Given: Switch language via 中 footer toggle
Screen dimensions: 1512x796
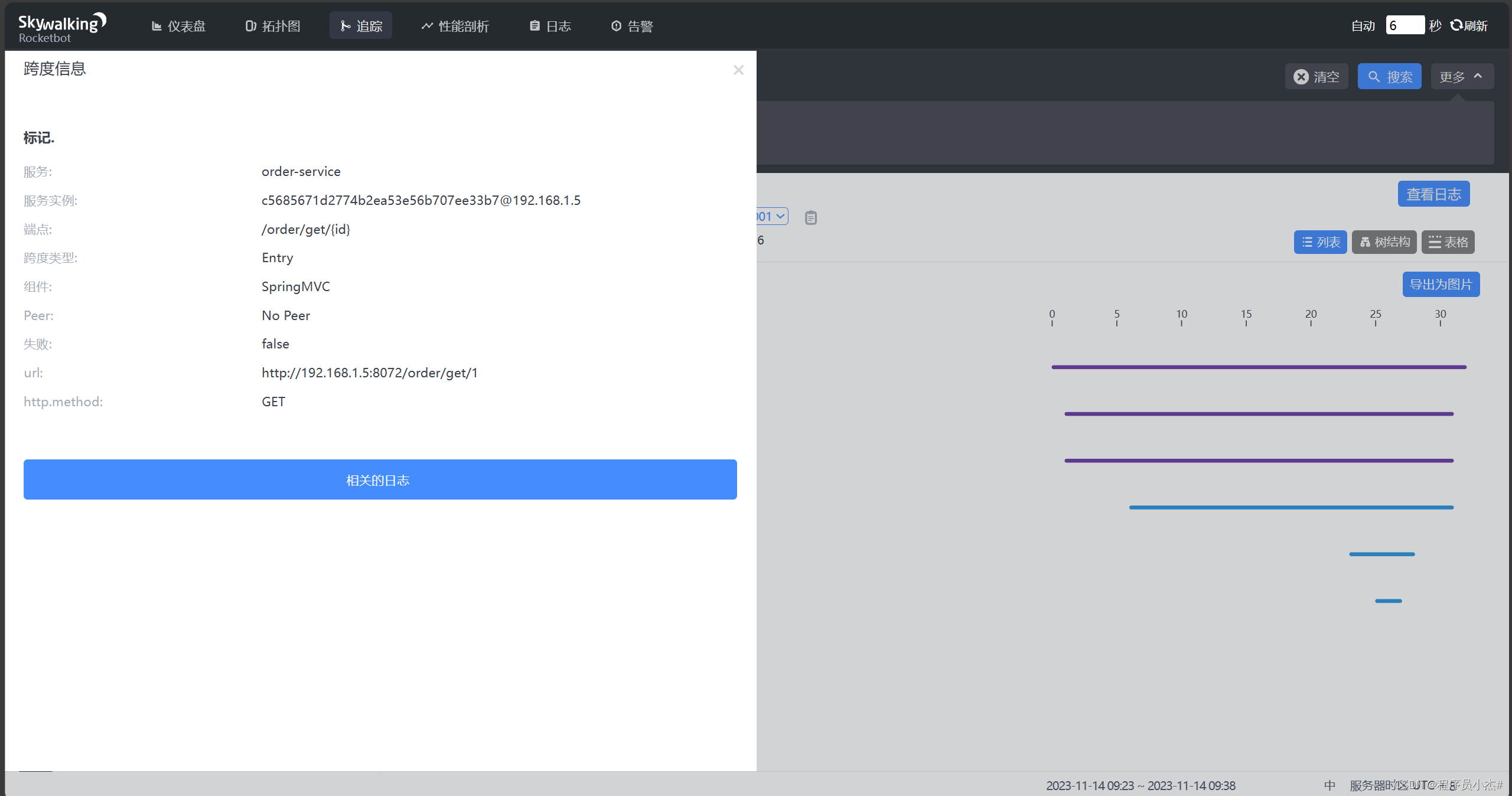Looking at the screenshot, I should coord(1329,785).
